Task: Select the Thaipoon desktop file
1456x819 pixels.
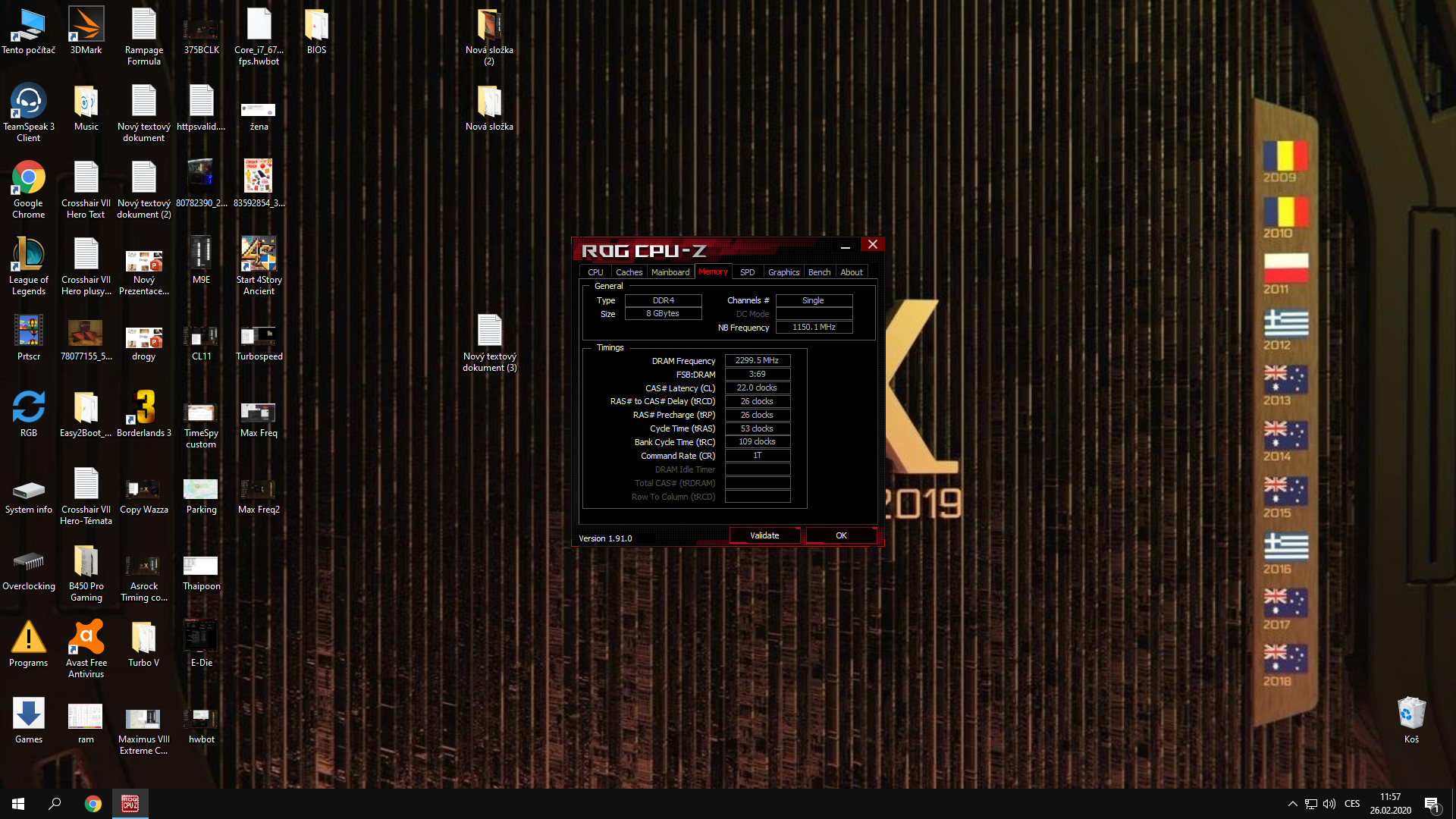Action: pos(201,573)
